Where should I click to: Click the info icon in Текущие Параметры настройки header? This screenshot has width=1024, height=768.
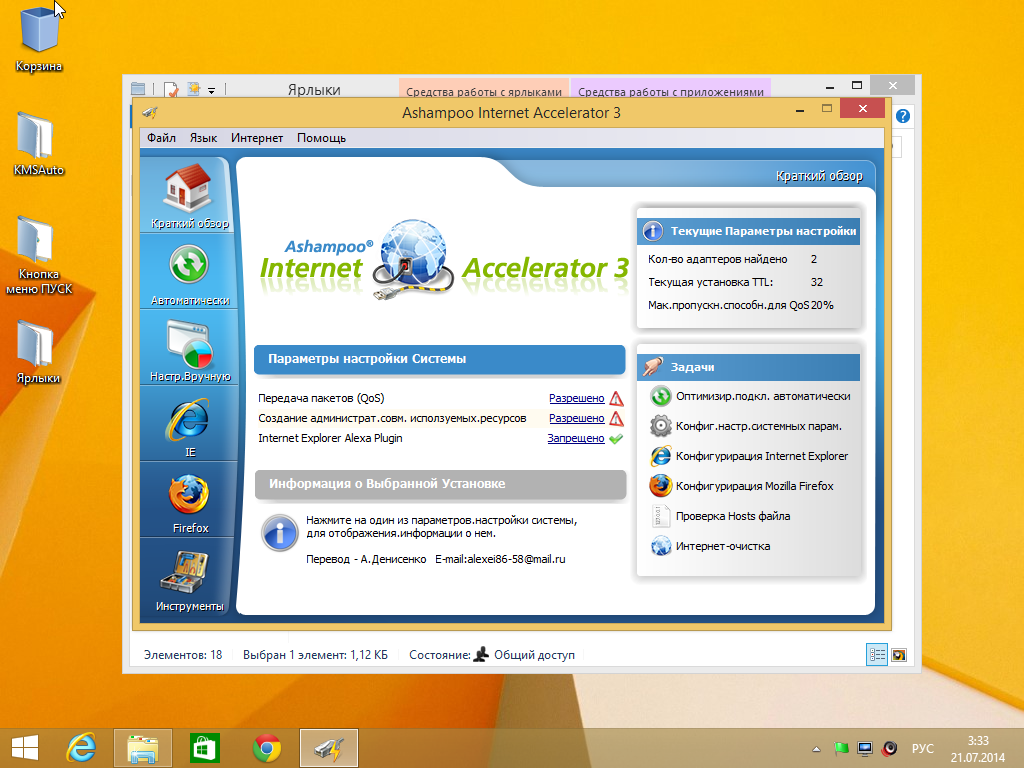tap(652, 231)
